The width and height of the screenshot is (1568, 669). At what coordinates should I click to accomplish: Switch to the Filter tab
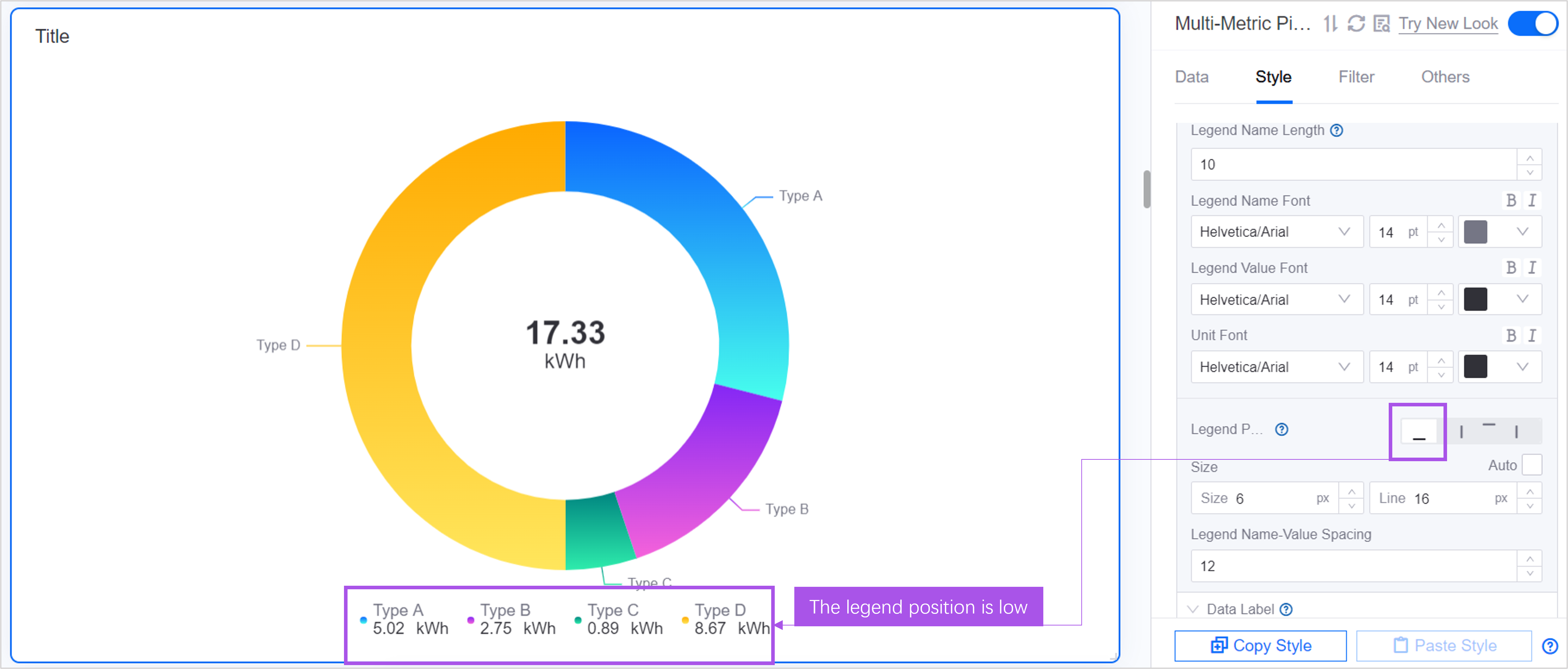pyautogui.click(x=1356, y=77)
